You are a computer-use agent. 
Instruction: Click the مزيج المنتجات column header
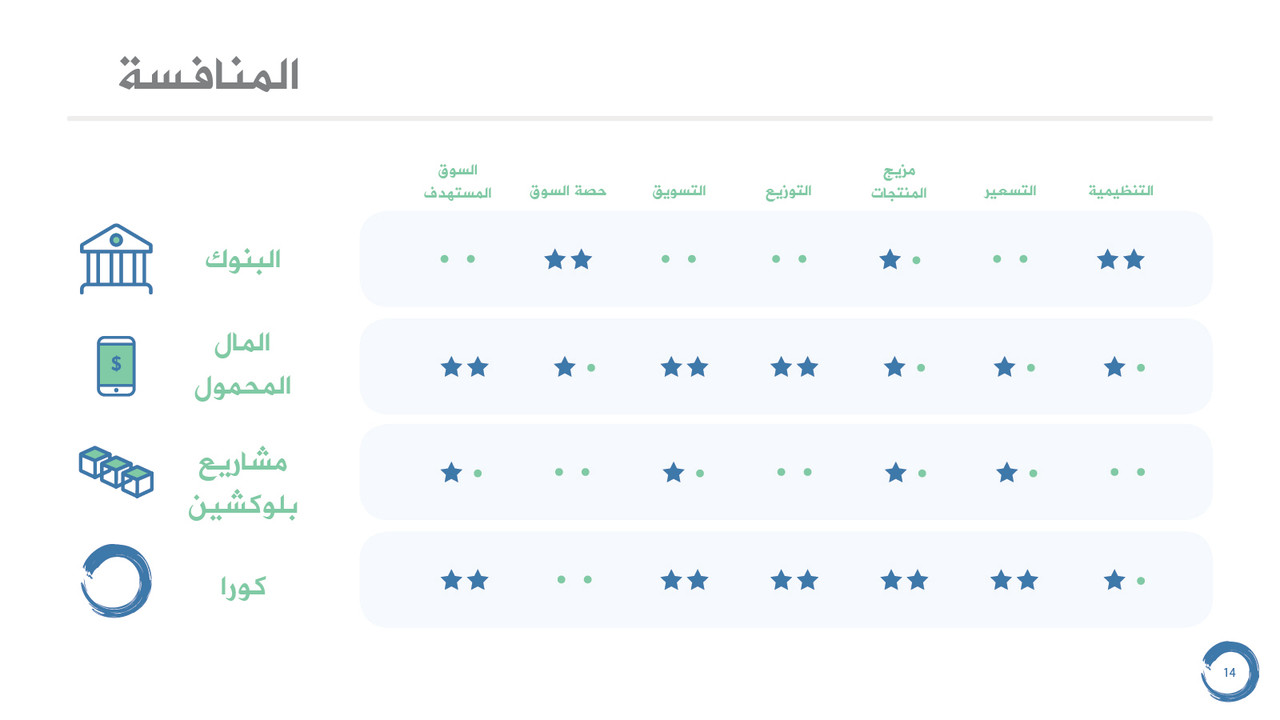point(899,182)
